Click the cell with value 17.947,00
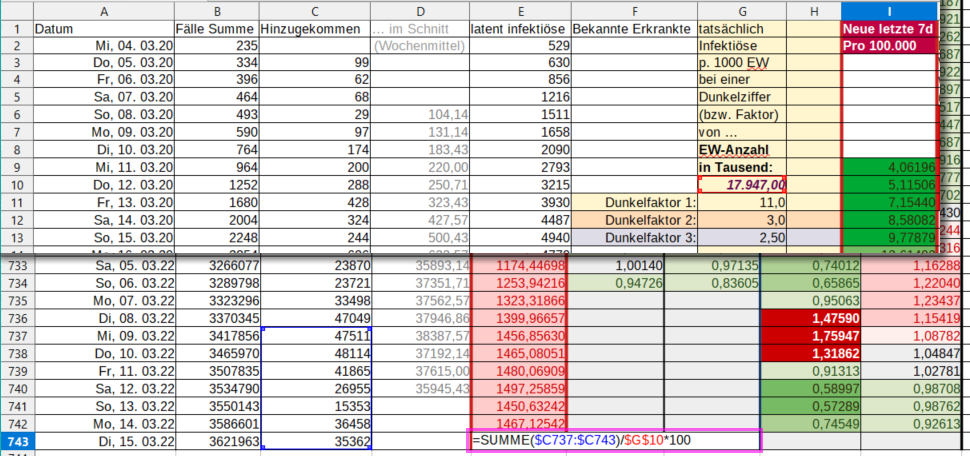The width and height of the screenshot is (970, 456). pyautogui.click(x=742, y=185)
